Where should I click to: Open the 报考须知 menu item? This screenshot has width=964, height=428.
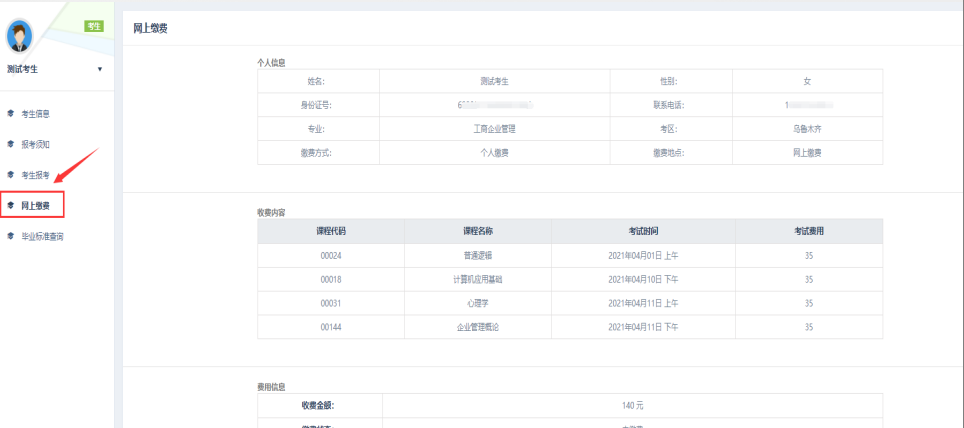pos(36,144)
